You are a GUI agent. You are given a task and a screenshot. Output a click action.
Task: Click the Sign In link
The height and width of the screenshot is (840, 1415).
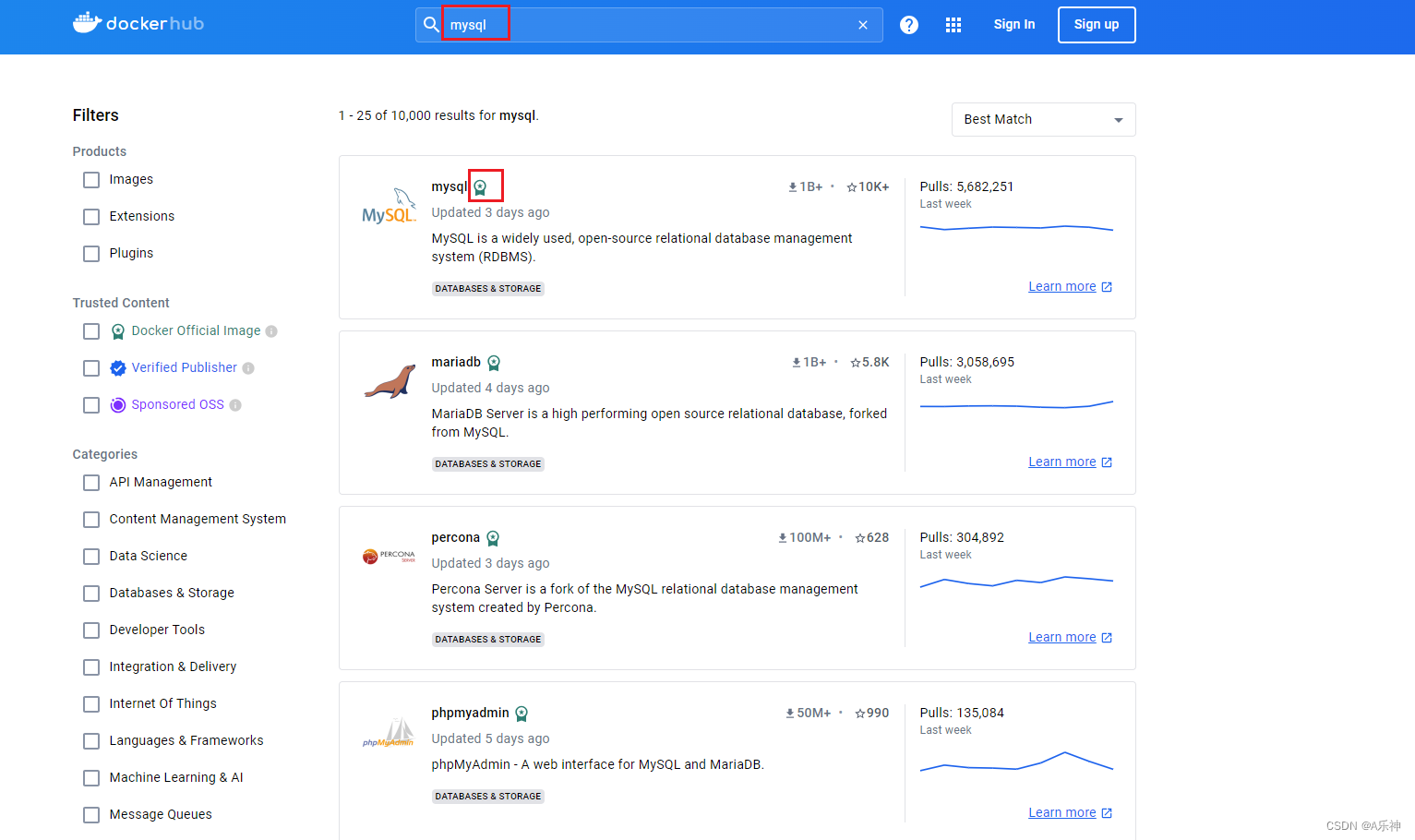click(1014, 25)
